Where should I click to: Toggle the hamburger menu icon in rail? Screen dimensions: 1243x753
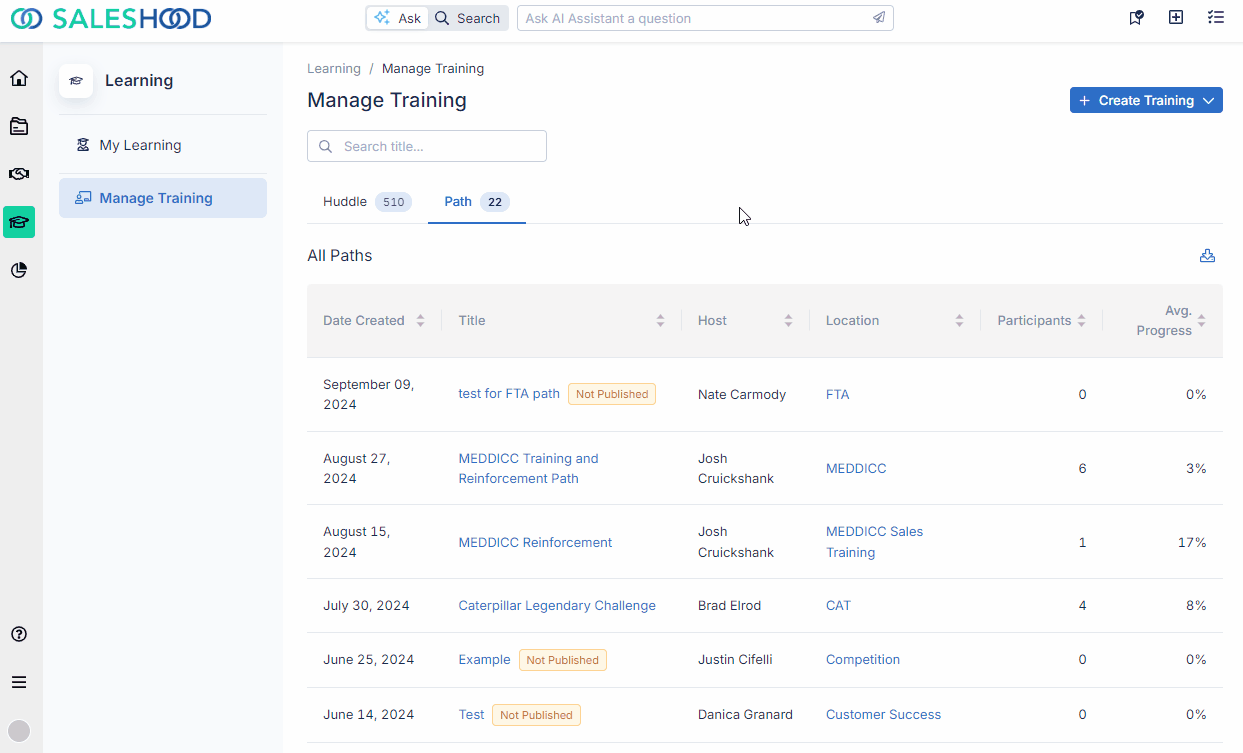point(19,682)
